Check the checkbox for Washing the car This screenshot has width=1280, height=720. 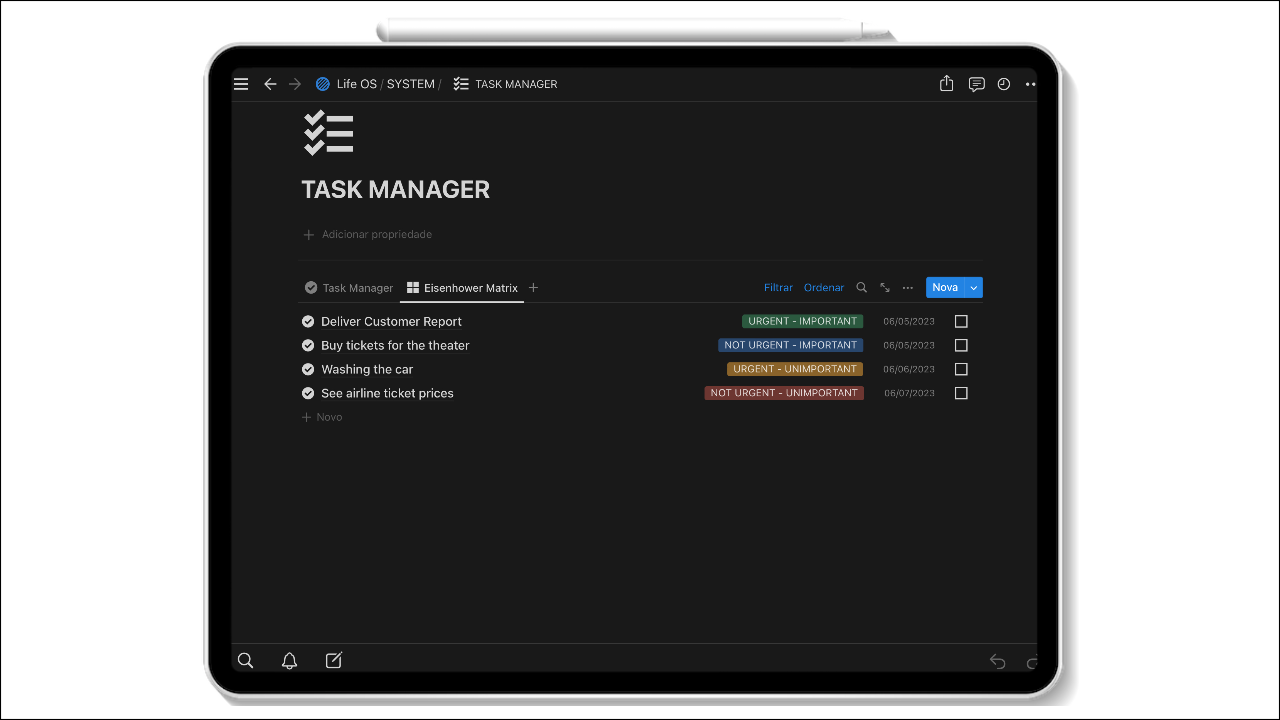[x=961, y=369]
